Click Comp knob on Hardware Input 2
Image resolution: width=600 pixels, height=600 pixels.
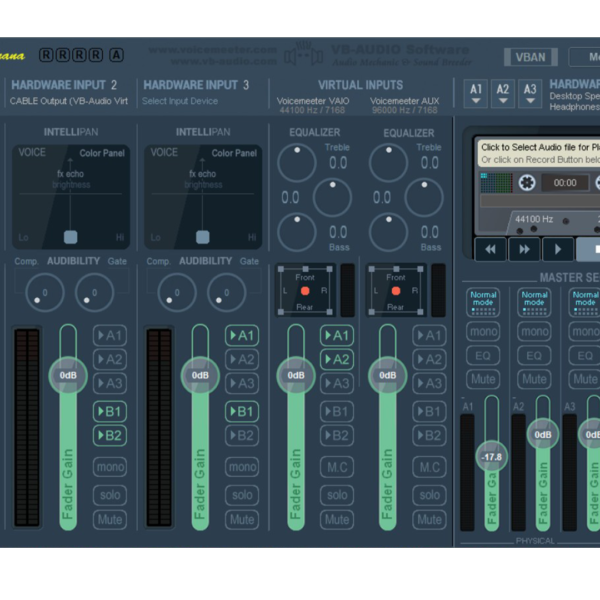click(45, 293)
